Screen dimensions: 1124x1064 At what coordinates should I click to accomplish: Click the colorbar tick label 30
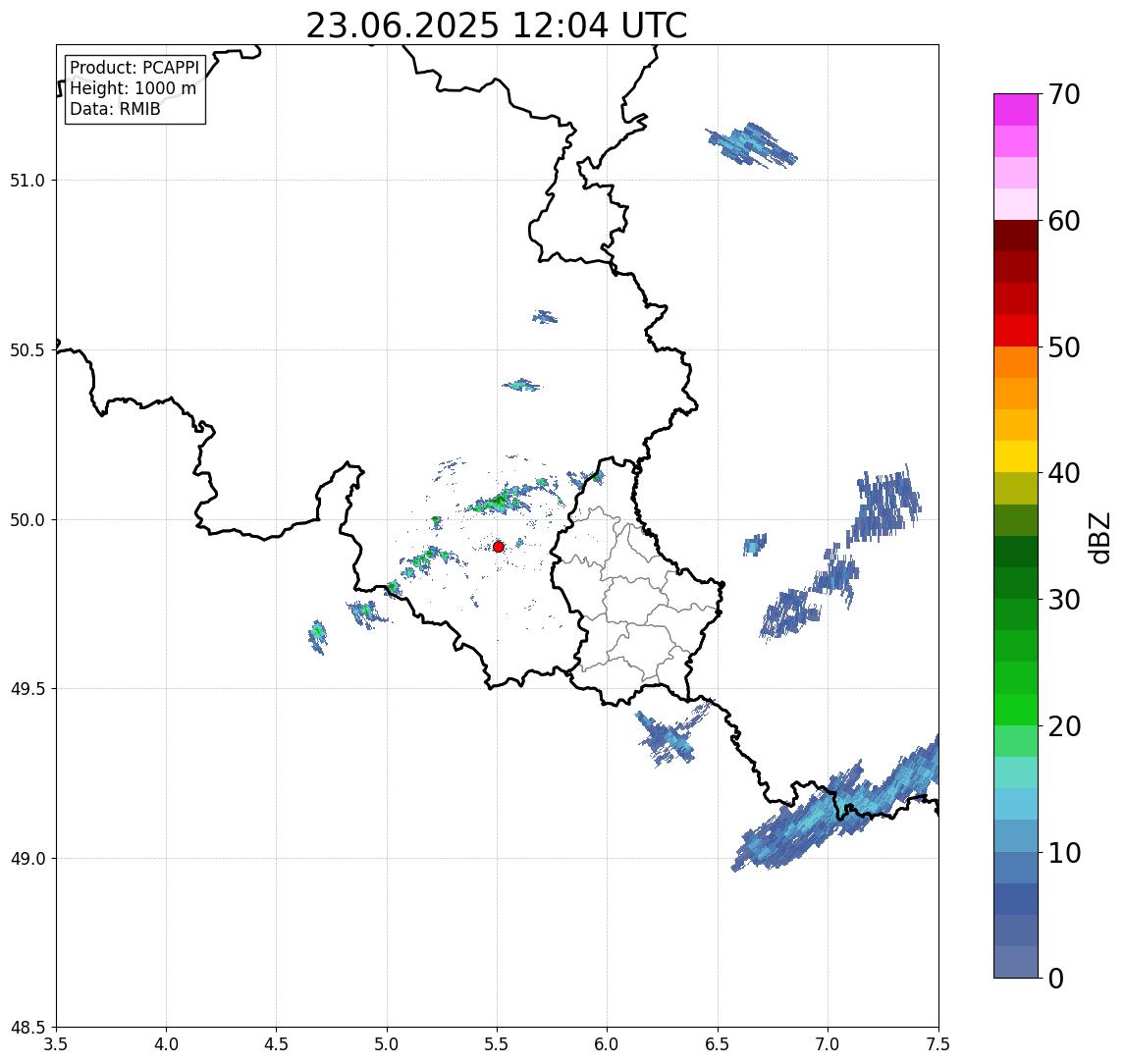point(1063,600)
